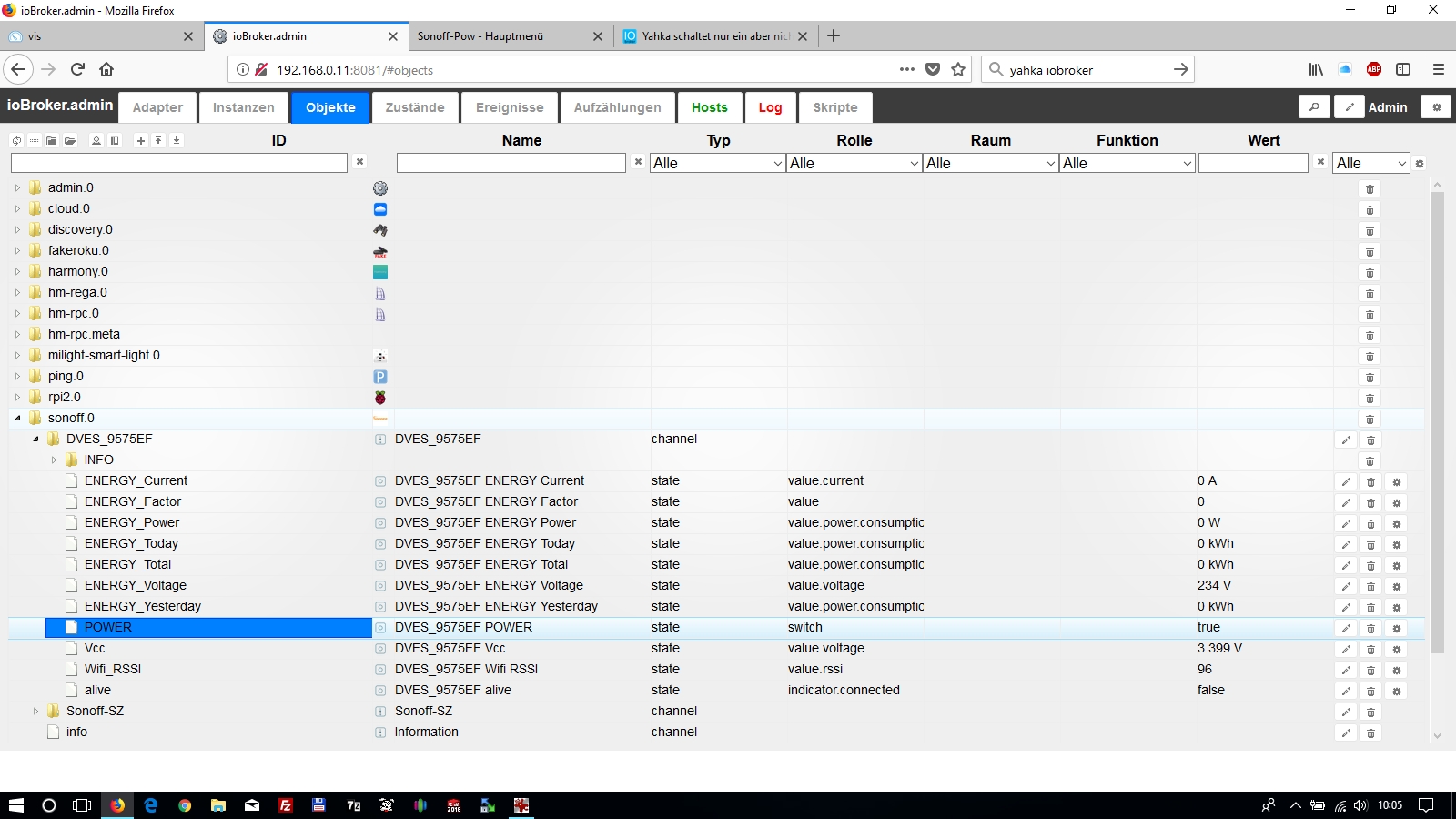The width and height of the screenshot is (1456, 819).
Task: Delete the ENERGY_Voltage object
Action: [1370, 587]
